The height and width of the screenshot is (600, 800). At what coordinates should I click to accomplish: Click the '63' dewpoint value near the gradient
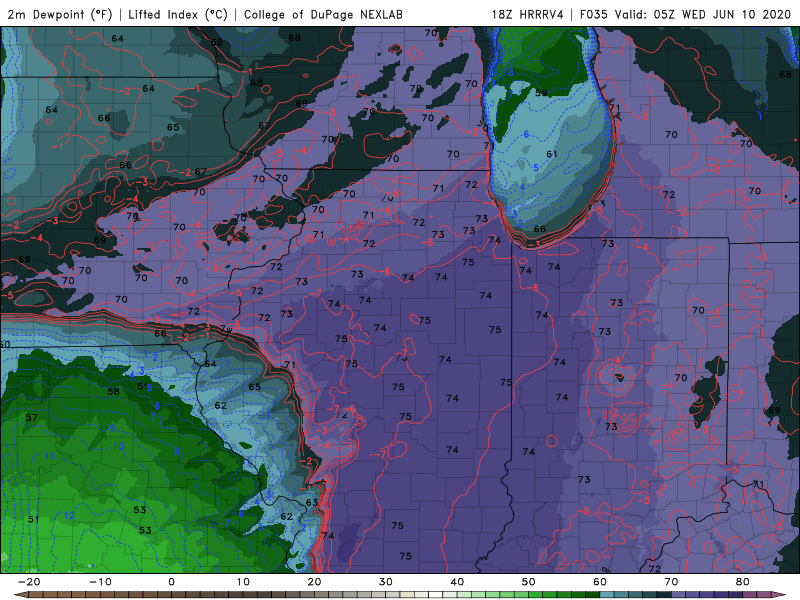coord(312,503)
